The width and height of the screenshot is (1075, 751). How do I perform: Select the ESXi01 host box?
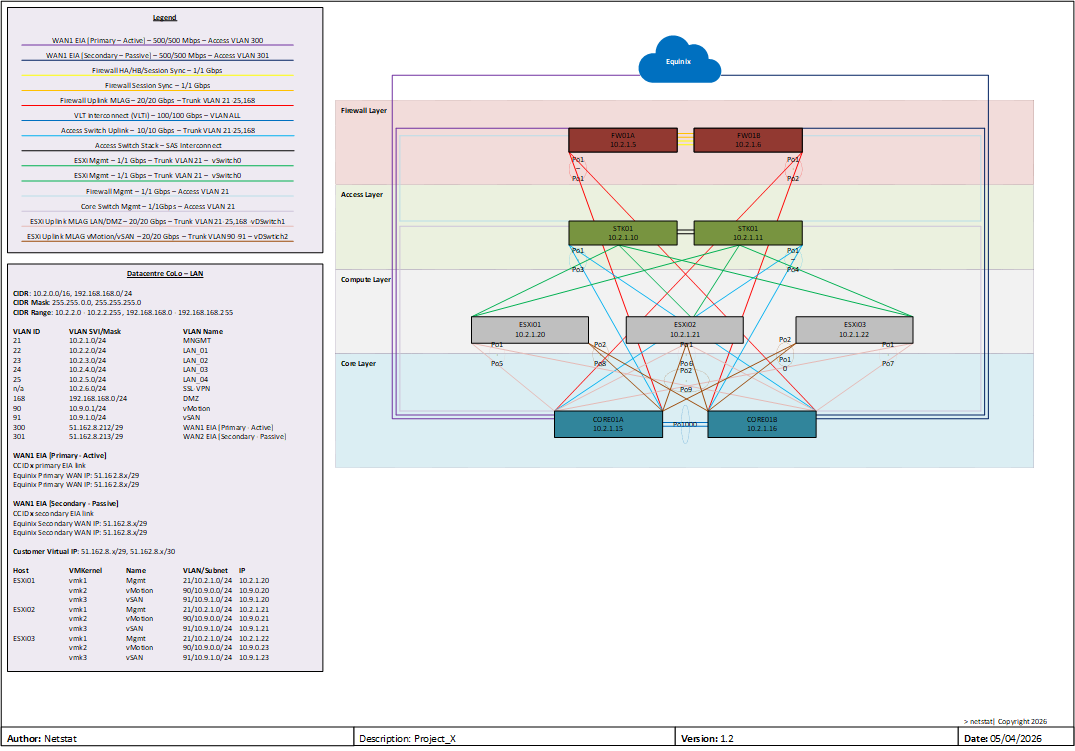point(530,330)
